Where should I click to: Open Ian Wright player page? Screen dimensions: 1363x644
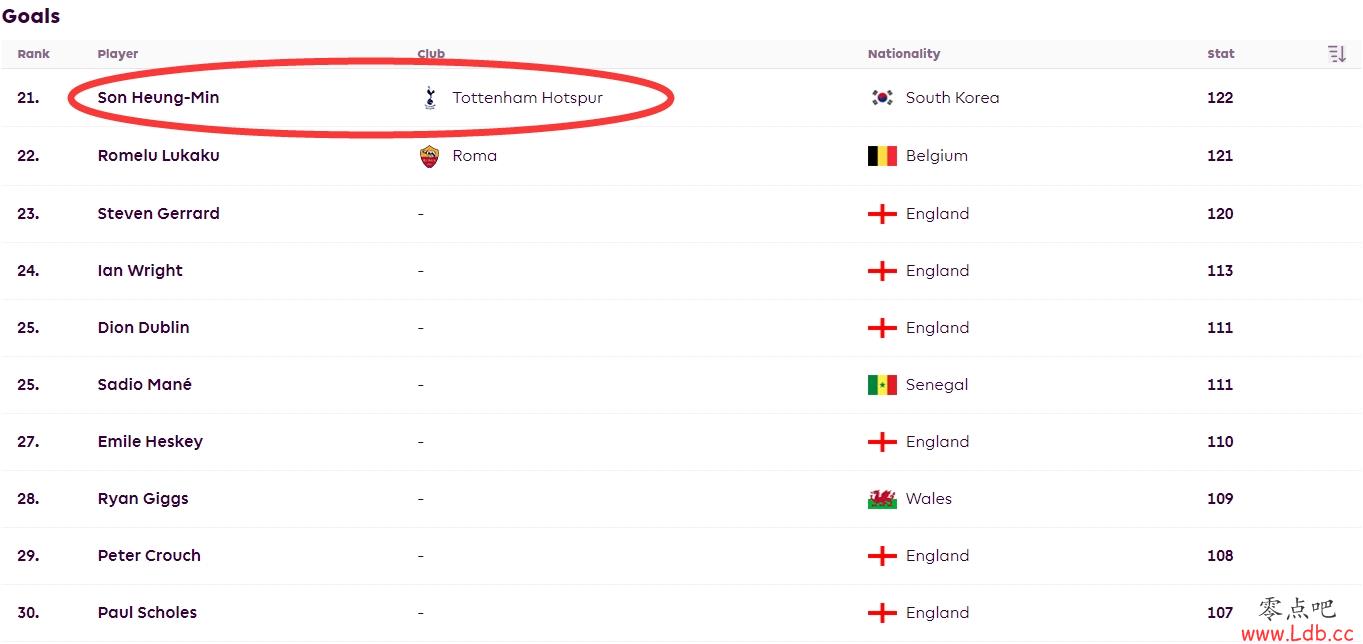click(140, 271)
